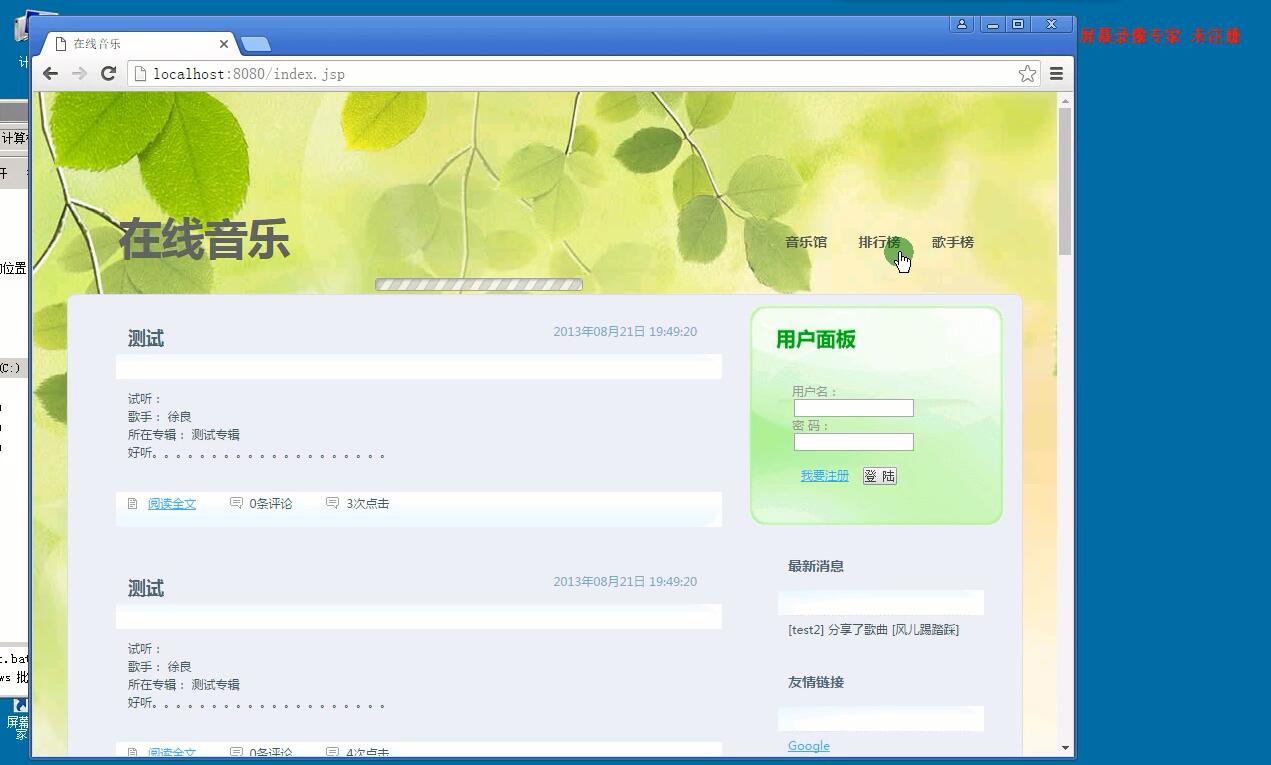This screenshot has width=1271, height=765.
Task: Click document icon beside first 阅读全文
Action: pyautogui.click(x=132, y=503)
